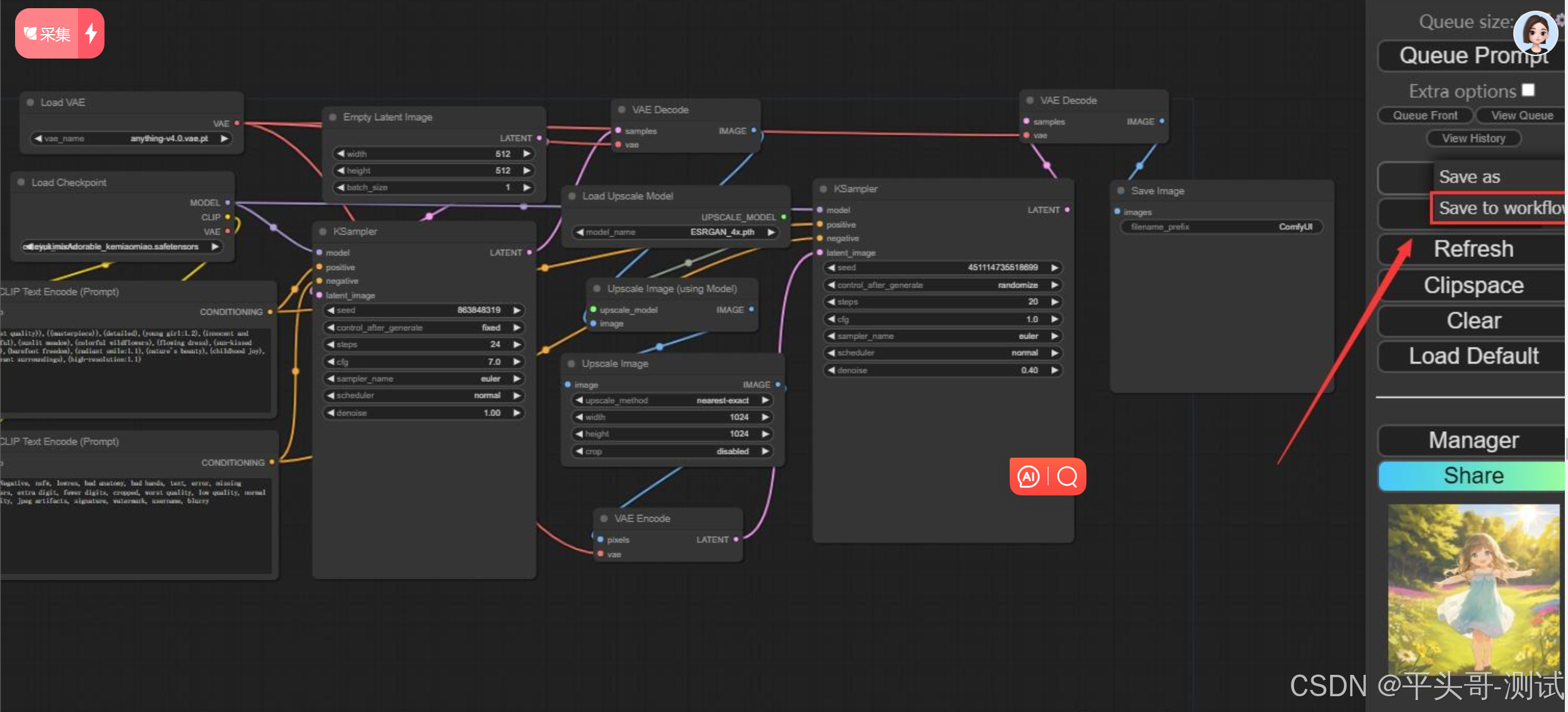Enable the Extra options checkbox
Image resolution: width=1568 pixels, height=712 pixels.
pos(1528,90)
